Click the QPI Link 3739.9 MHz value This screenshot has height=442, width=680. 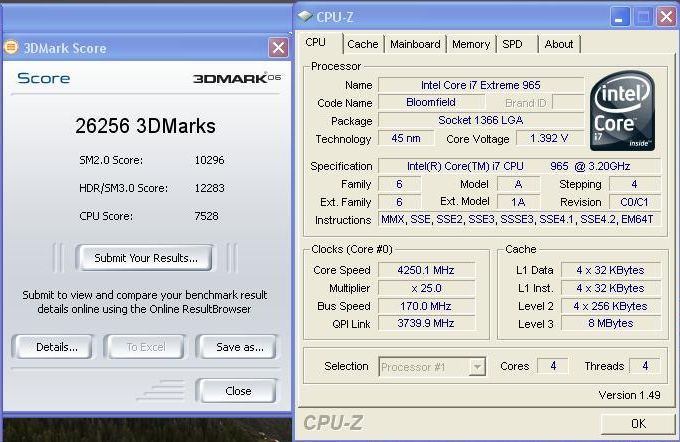click(x=426, y=324)
